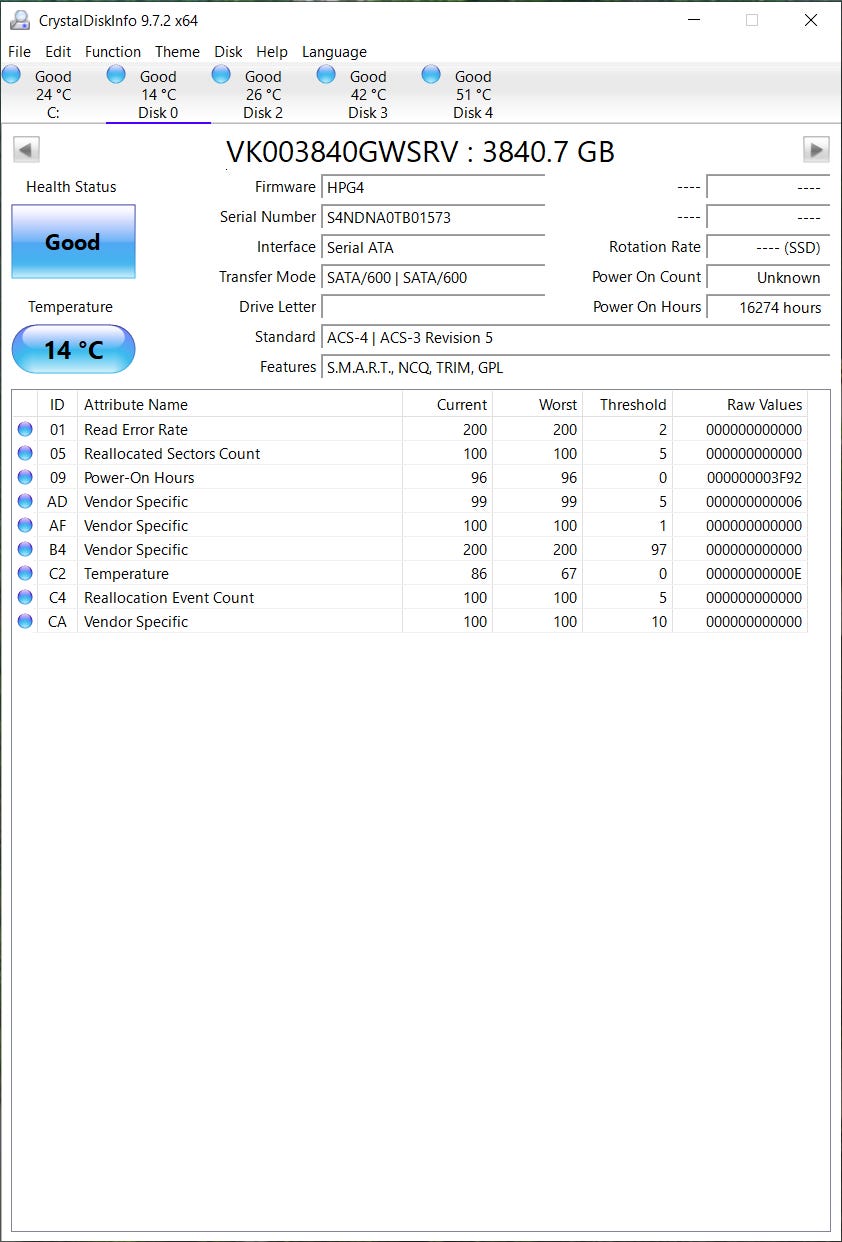Click the status orb for Disk 0

point(116,74)
